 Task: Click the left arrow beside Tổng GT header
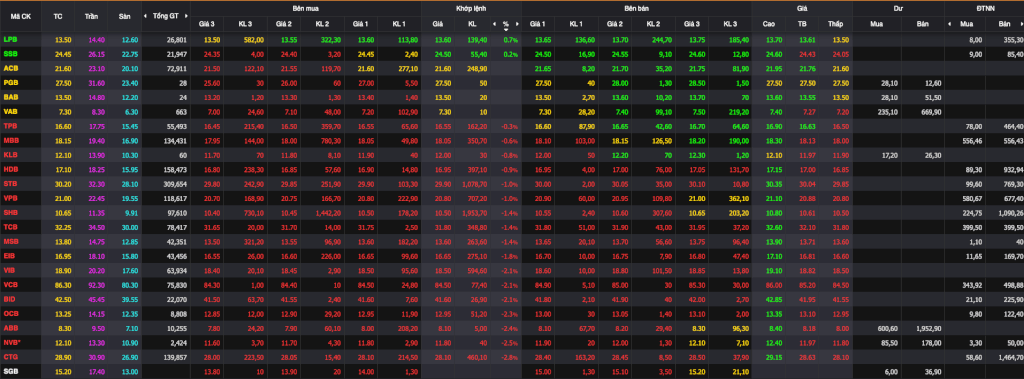pos(146,16)
